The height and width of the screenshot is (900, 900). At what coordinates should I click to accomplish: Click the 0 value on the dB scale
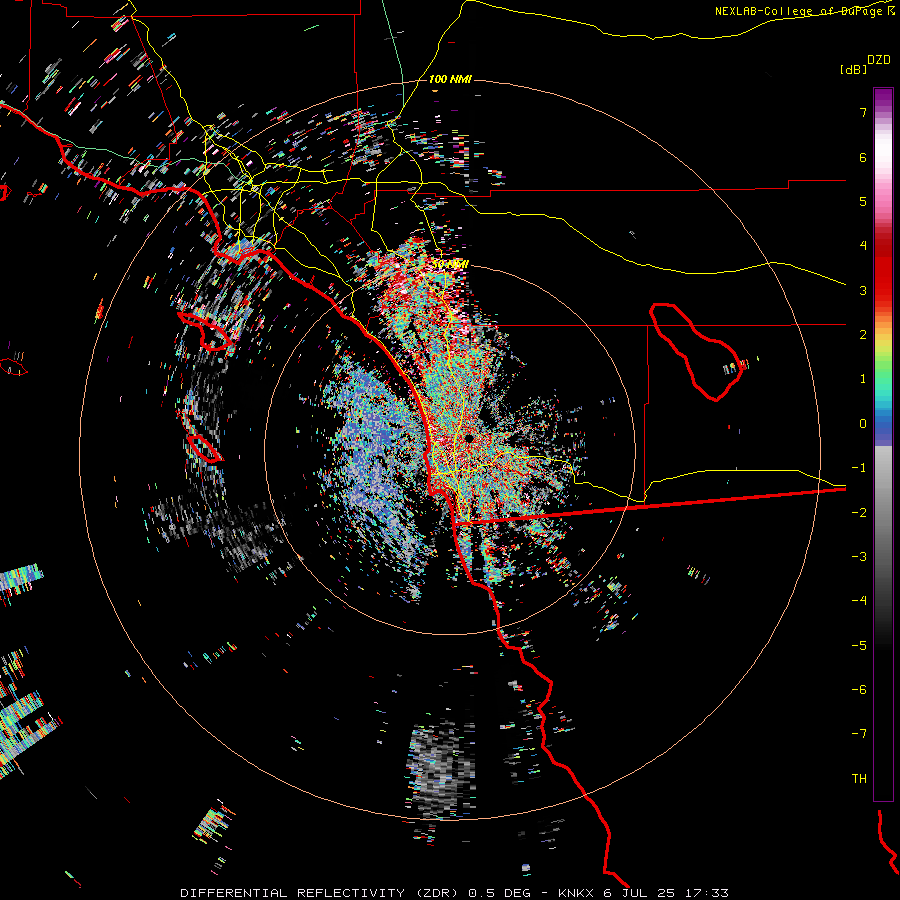coord(863,424)
